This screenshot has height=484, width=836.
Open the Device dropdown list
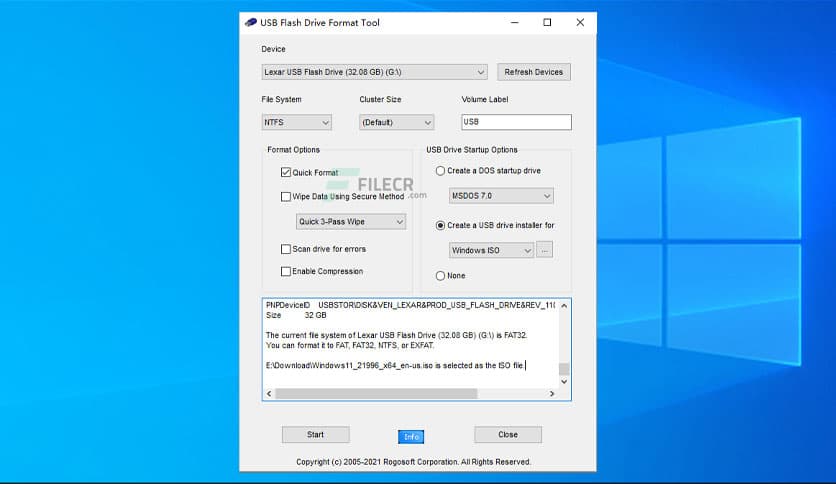pyautogui.click(x=374, y=72)
